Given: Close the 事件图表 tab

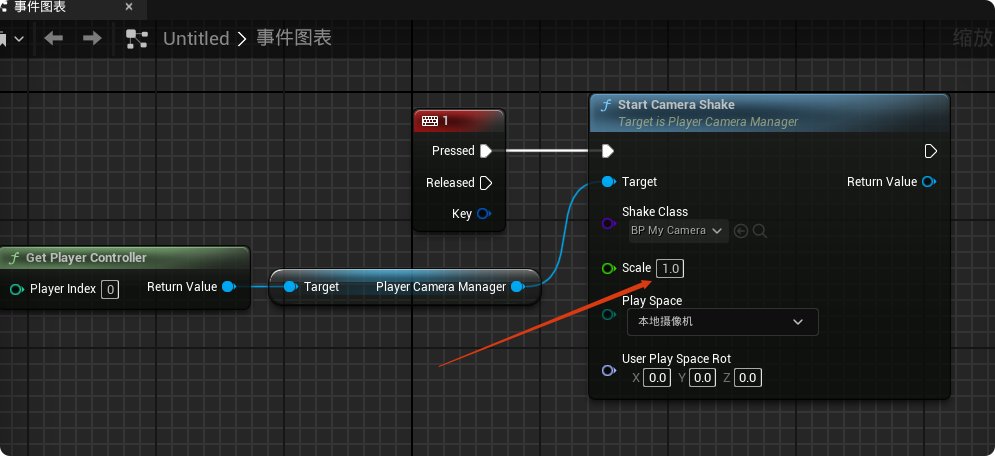Looking at the screenshot, I should pos(128,7).
